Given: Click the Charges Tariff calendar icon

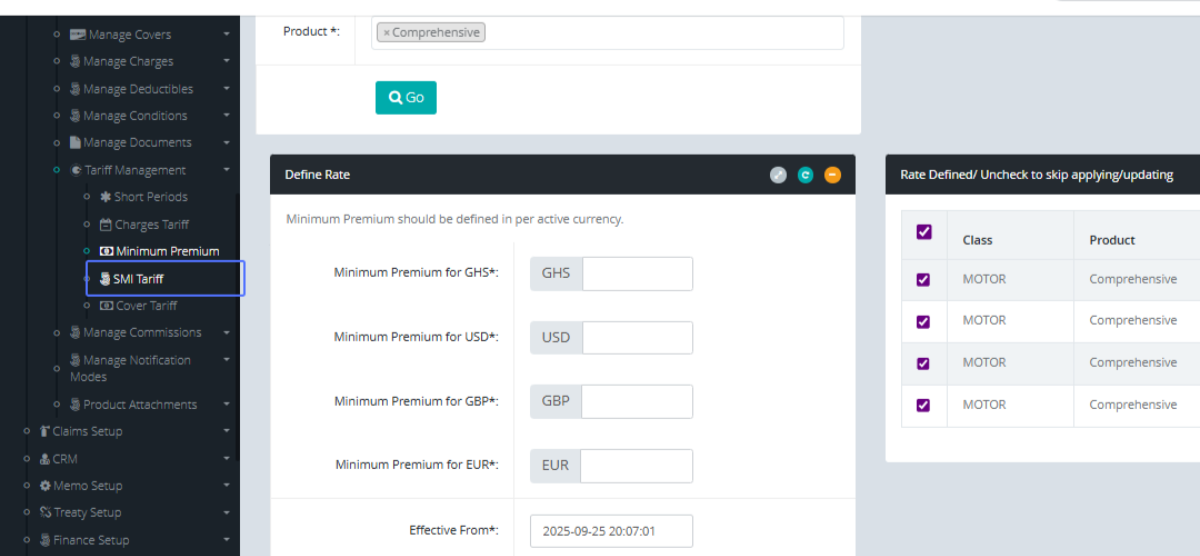Looking at the screenshot, I should pos(106,225).
